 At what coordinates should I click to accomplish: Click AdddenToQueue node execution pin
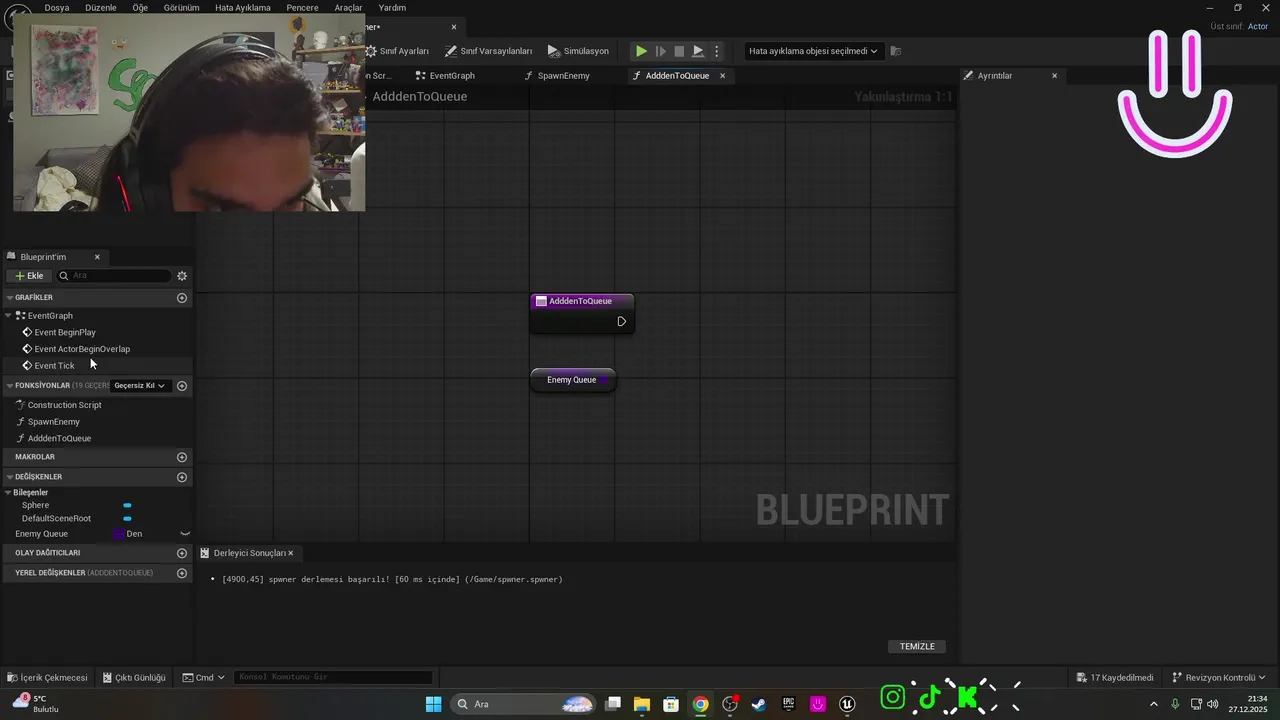(x=621, y=322)
